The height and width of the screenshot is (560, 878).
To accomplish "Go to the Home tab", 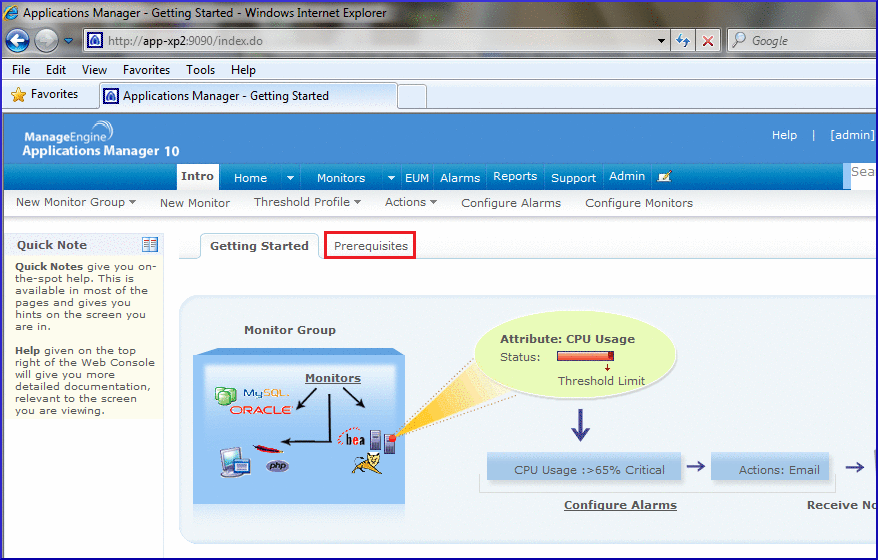I will [x=250, y=178].
